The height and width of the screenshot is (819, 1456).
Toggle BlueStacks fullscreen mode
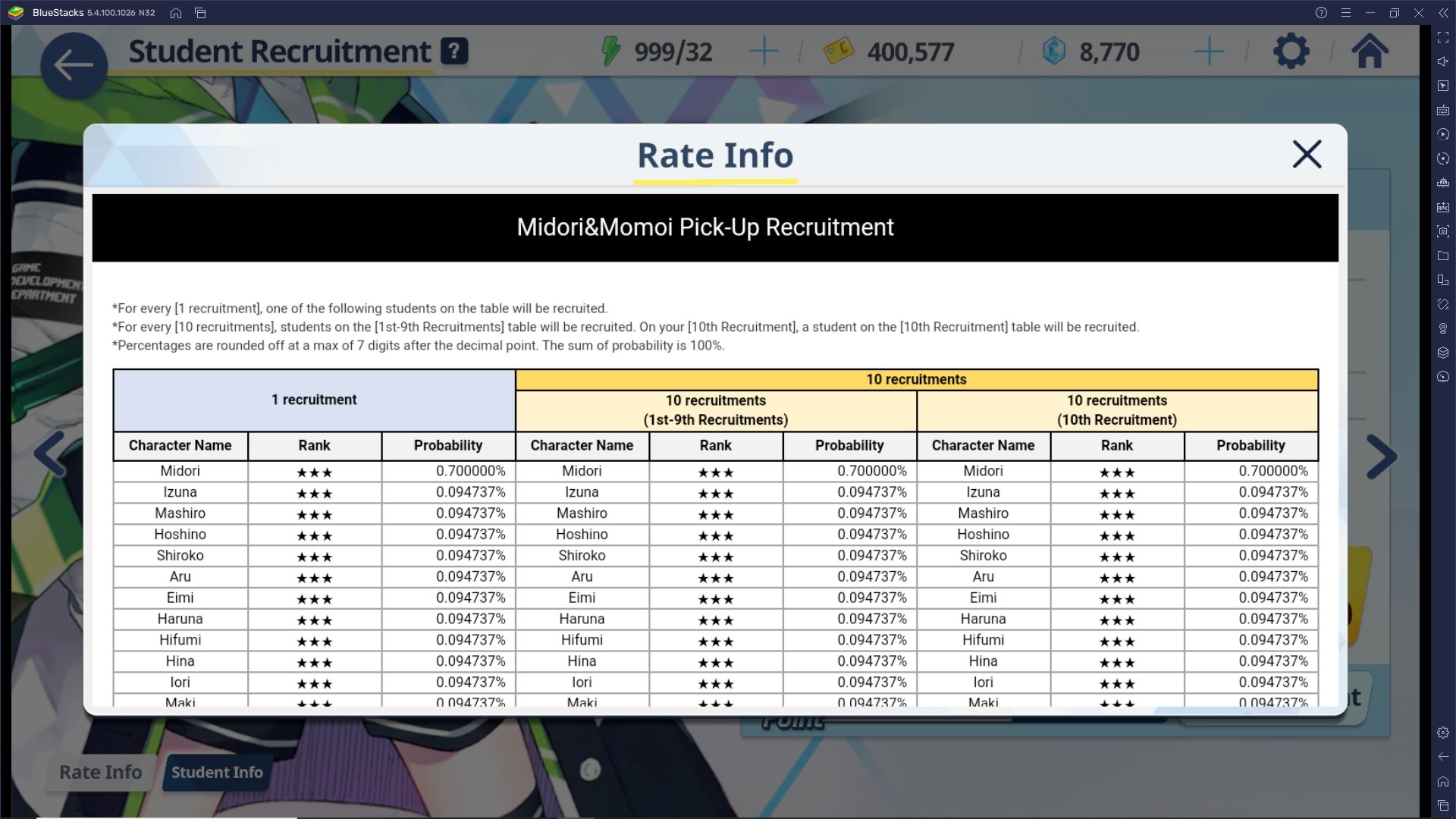pos(1442,37)
